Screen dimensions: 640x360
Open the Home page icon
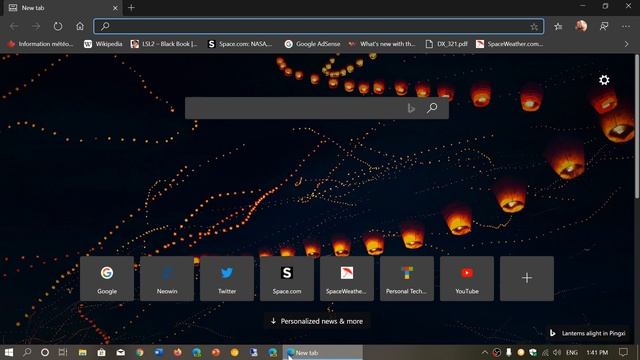pyautogui.click(x=80, y=27)
